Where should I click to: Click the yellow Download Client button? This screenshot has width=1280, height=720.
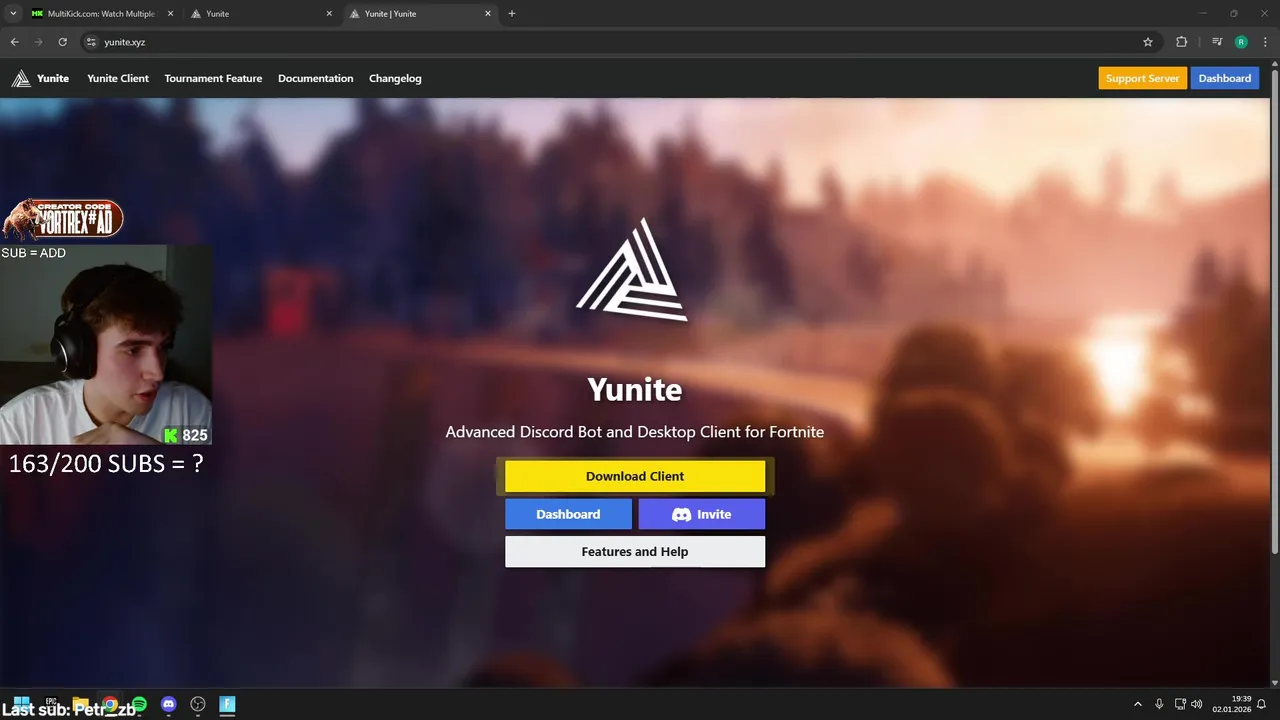coord(635,476)
